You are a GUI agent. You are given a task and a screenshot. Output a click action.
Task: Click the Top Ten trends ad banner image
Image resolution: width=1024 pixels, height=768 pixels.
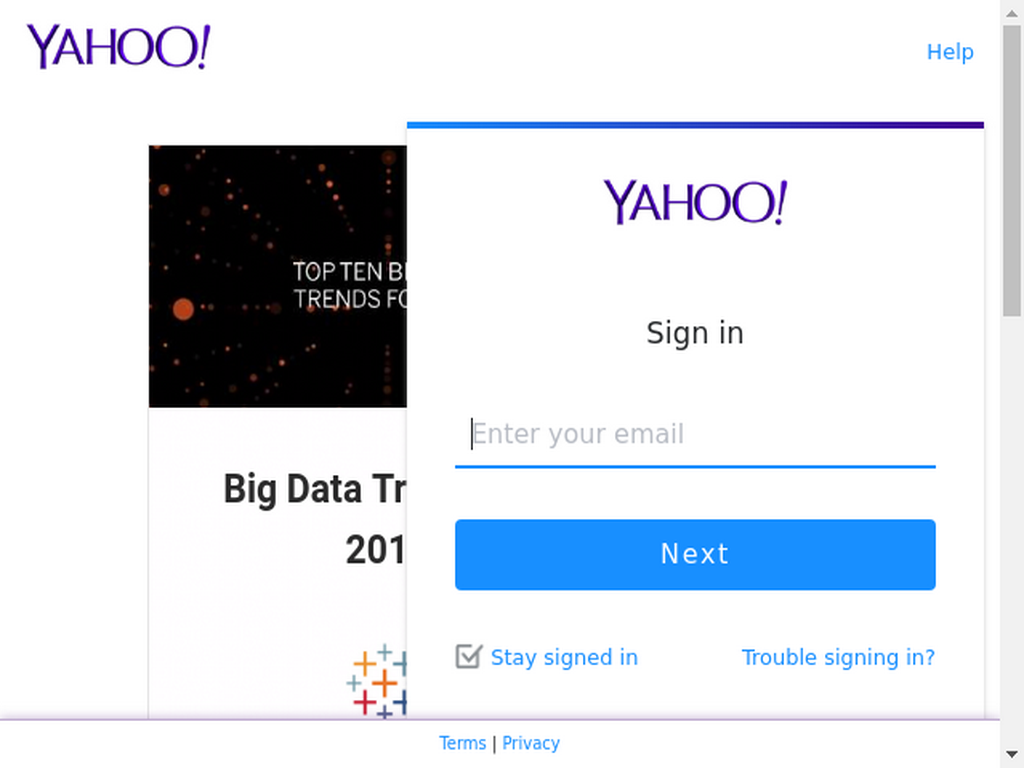(x=278, y=276)
